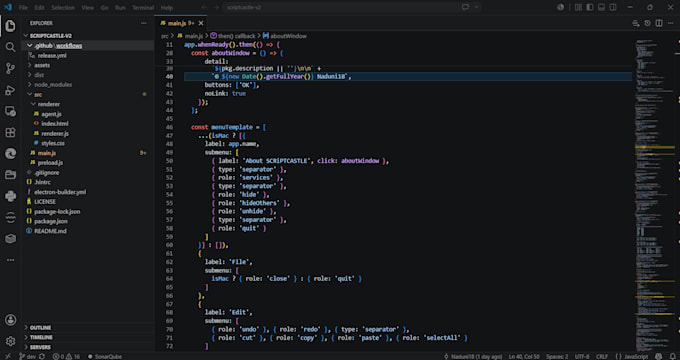This screenshot has width=680, height=360.
Task: Open Explorer views and more actions ellipsis
Action: [x=144, y=23]
